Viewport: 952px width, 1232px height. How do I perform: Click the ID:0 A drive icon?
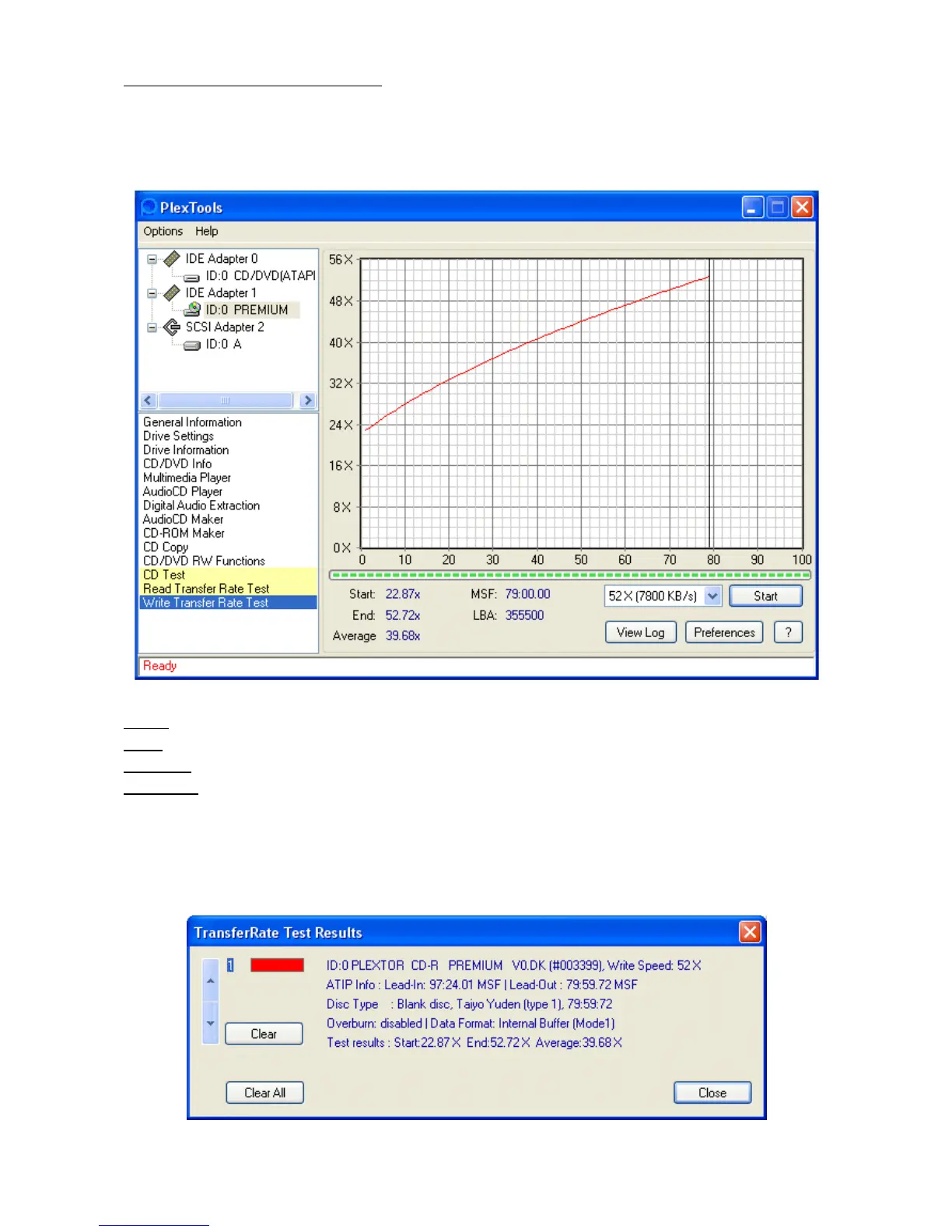(191, 345)
